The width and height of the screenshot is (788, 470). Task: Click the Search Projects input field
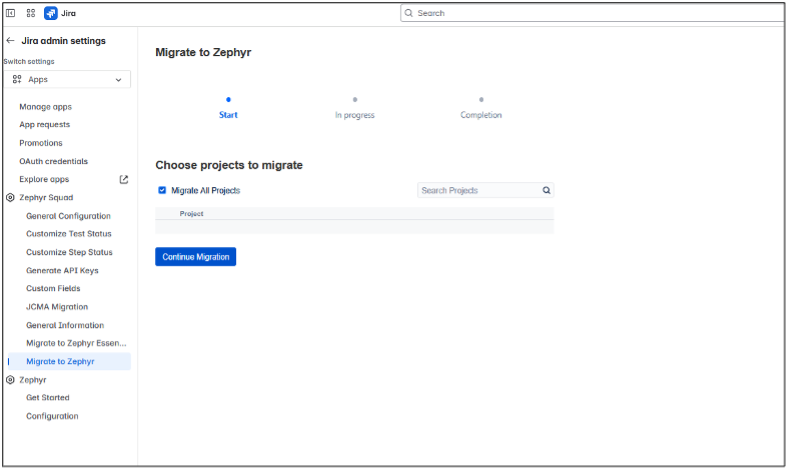[x=478, y=190]
